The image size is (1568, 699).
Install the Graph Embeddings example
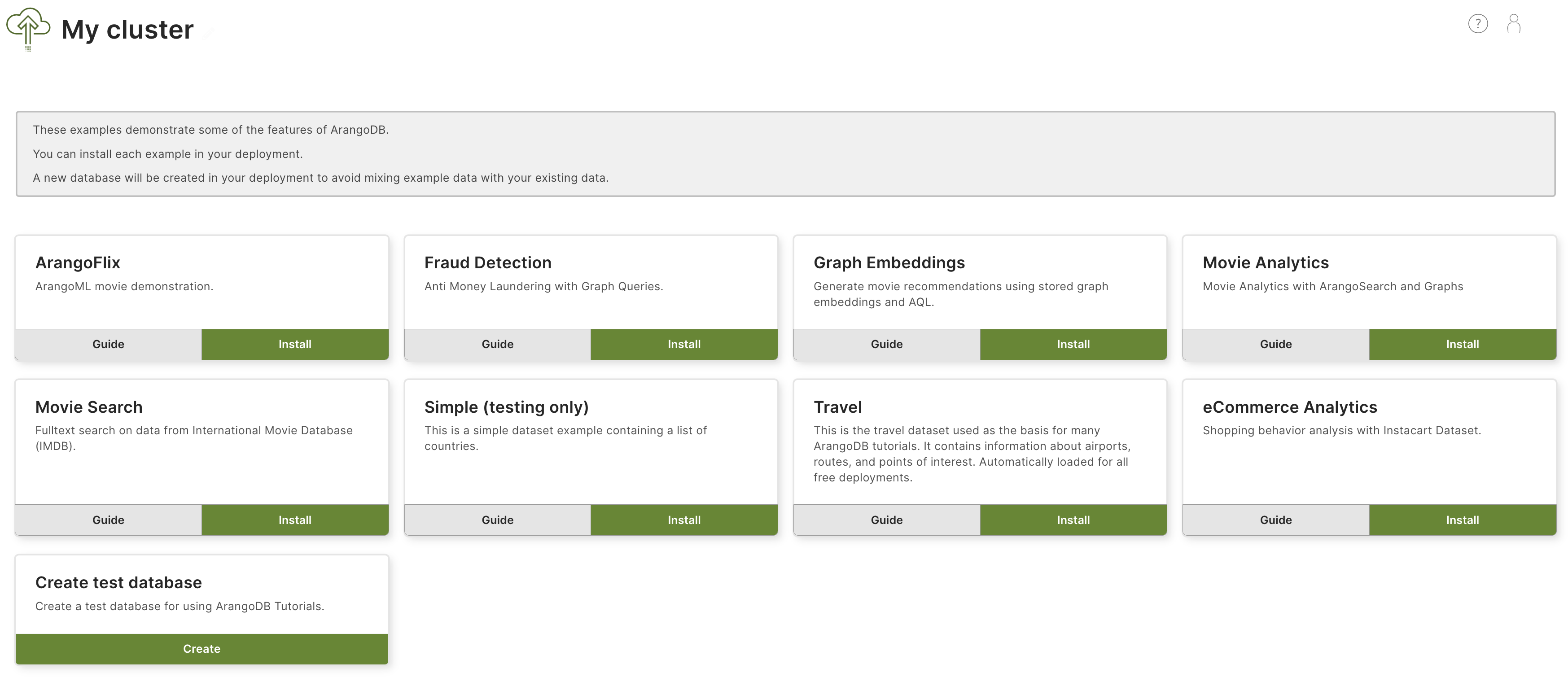pyautogui.click(x=1073, y=344)
